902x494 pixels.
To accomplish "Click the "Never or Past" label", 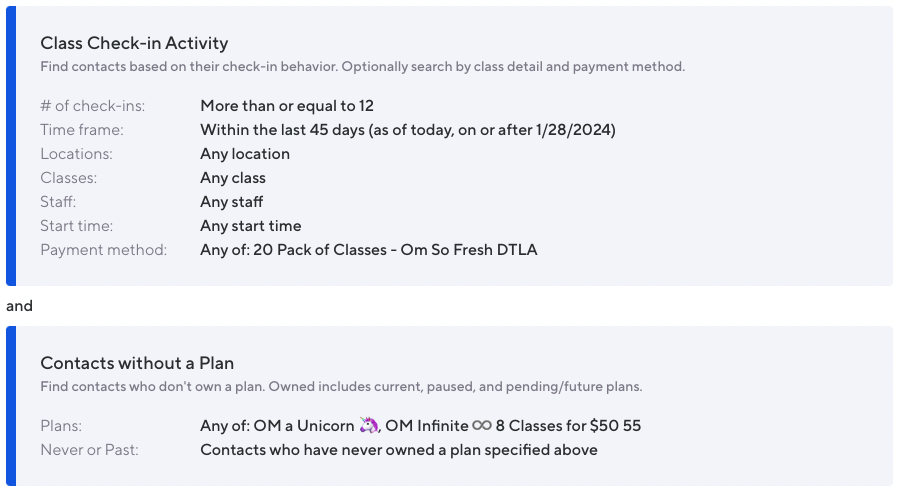I will [89, 450].
